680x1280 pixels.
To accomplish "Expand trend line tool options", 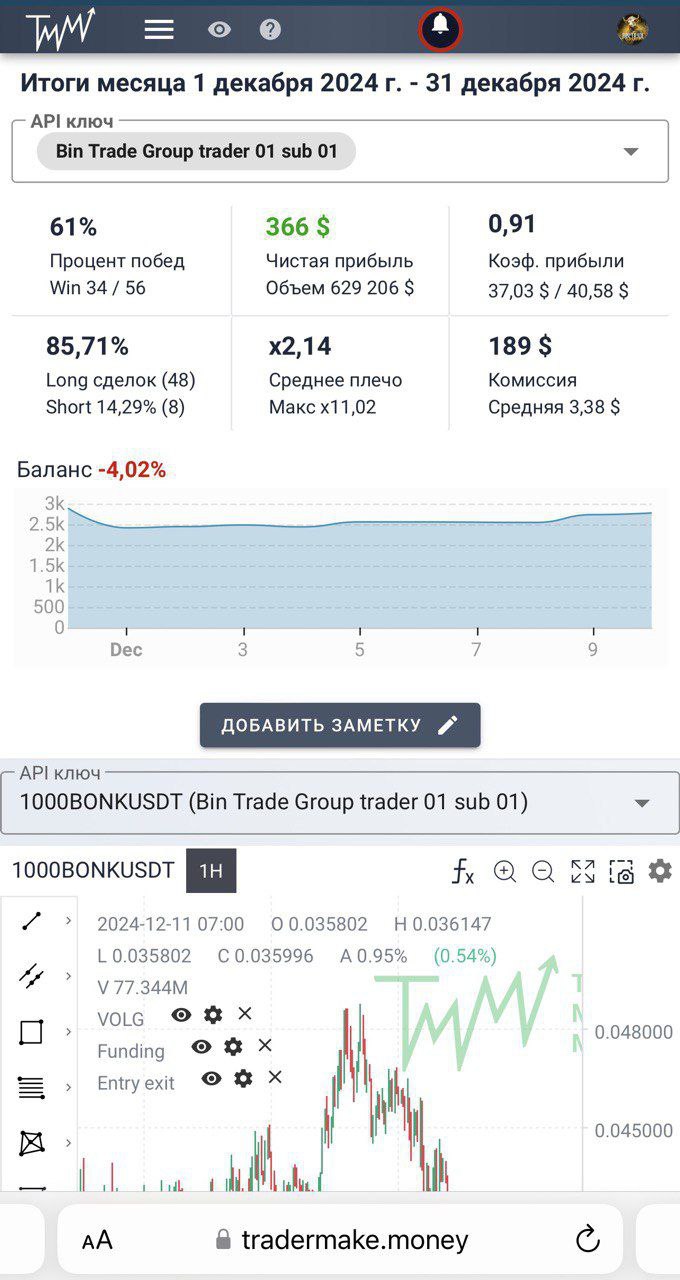I will (x=68, y=921).
